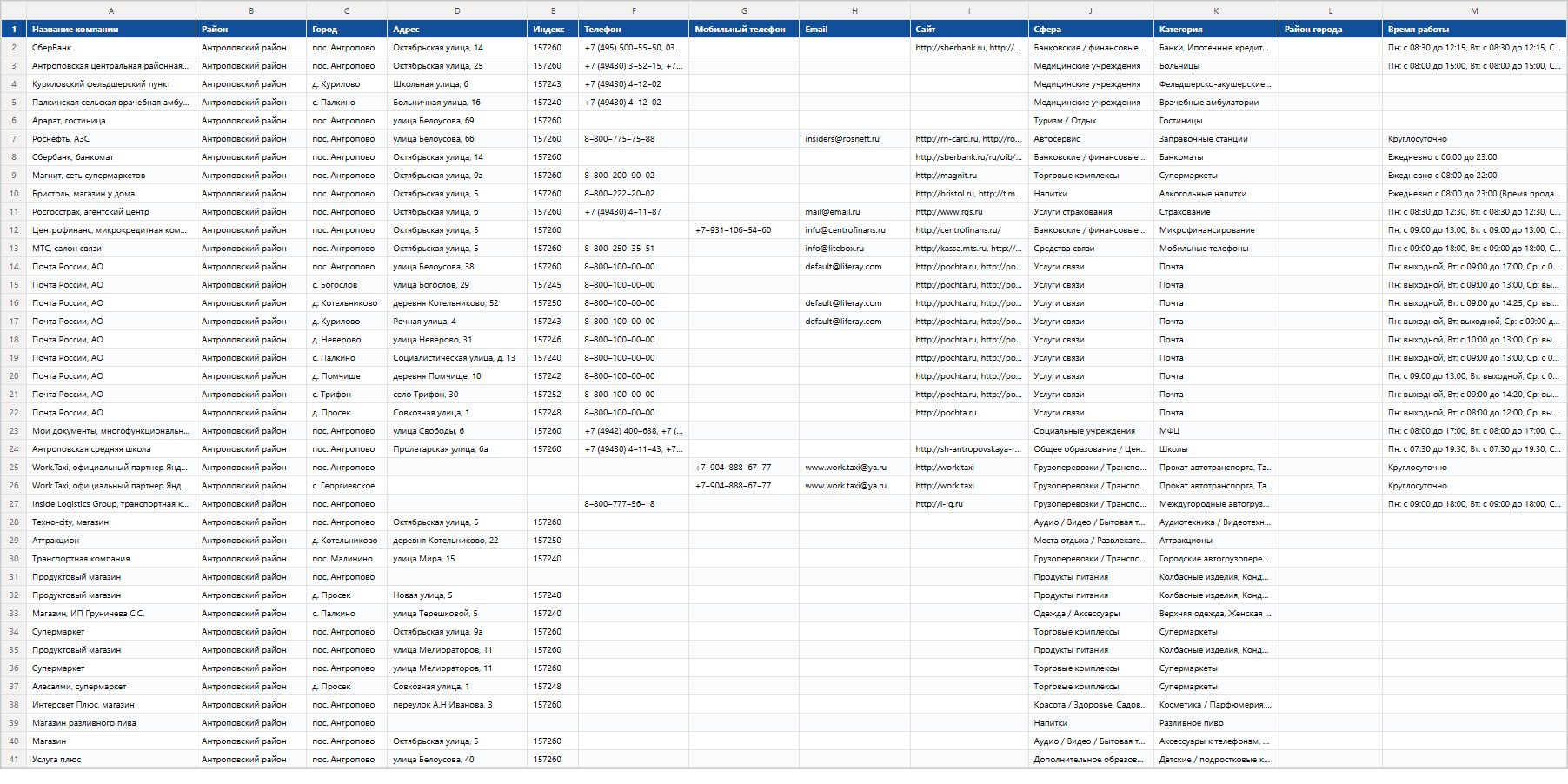
Task: Select the 'Транспортная компания' cell
Action: point(111,559)
